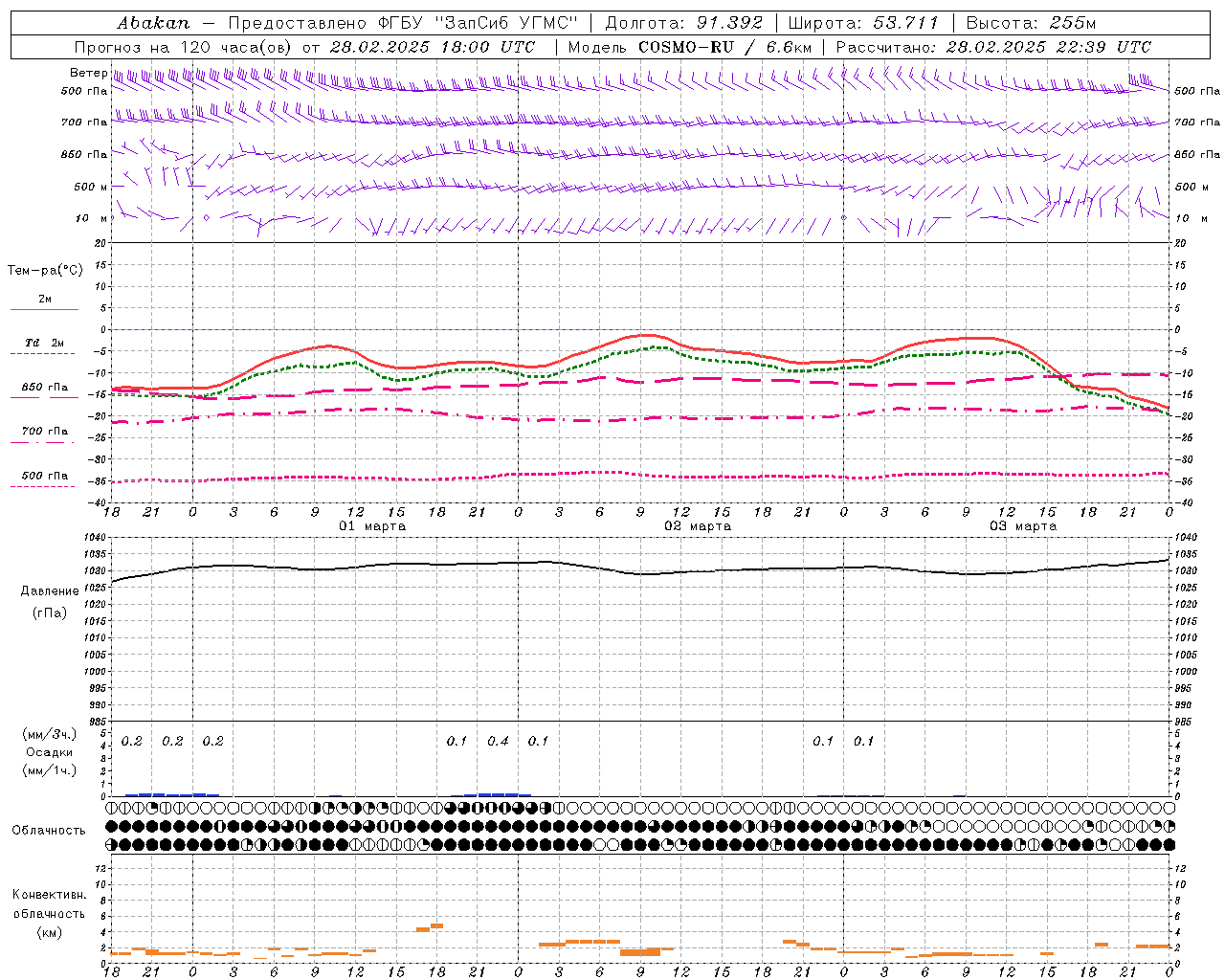Click the "(гПа)" pressure unit label
The height and width of the screenshot is (980, 1225).
[50, 613]
